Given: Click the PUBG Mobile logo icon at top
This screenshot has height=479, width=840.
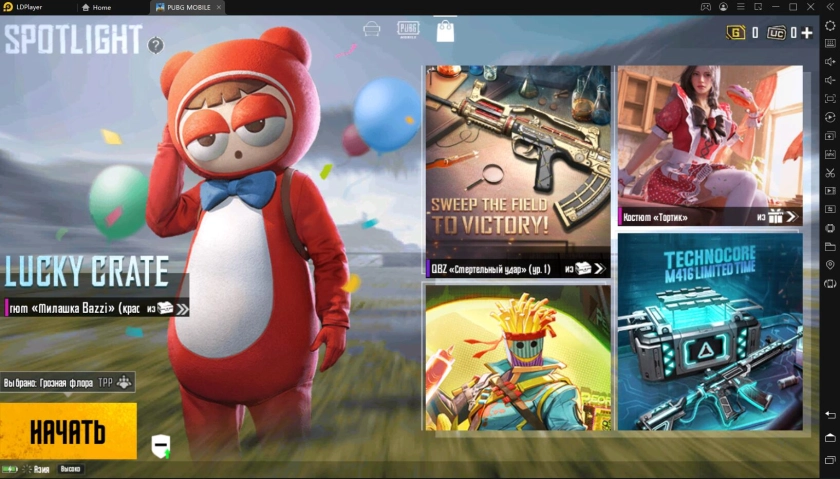Looking at the screenshot, I should 408,29.
